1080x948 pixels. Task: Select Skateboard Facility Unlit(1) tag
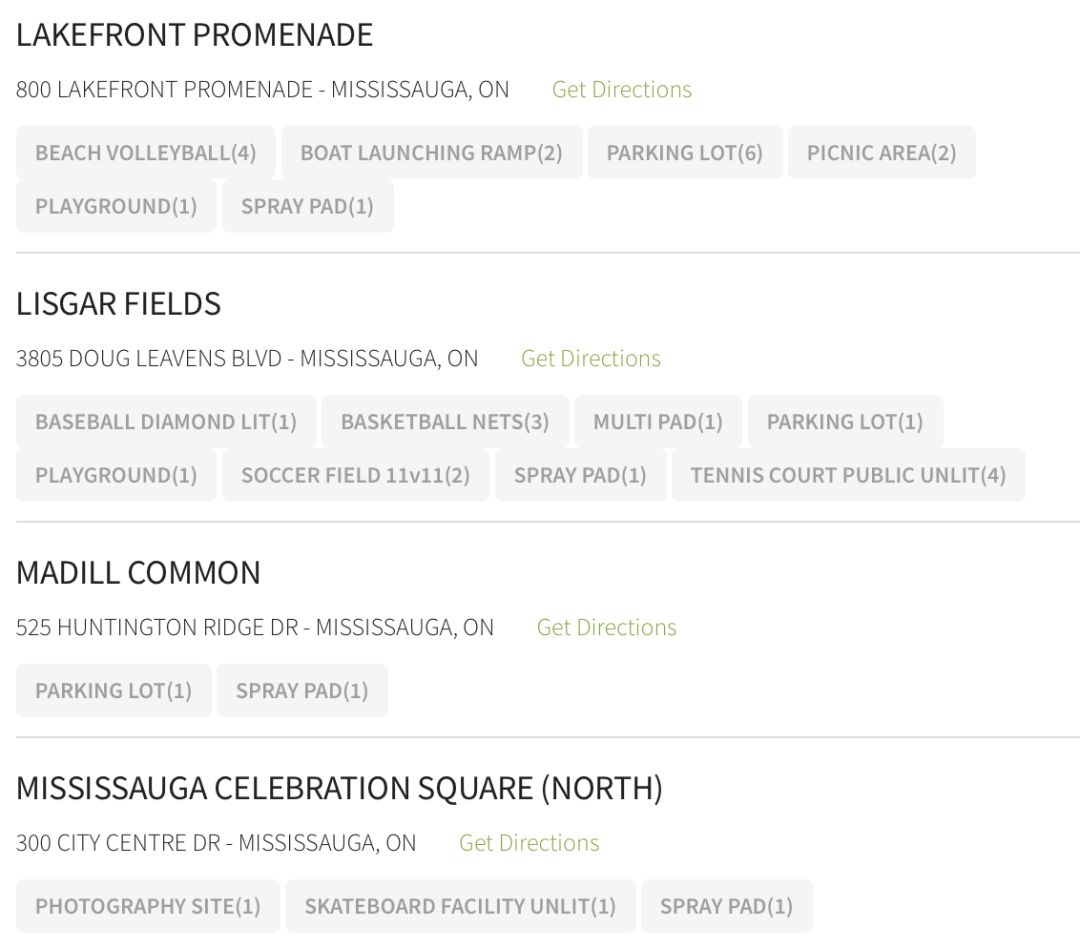(x=460, y=906)
